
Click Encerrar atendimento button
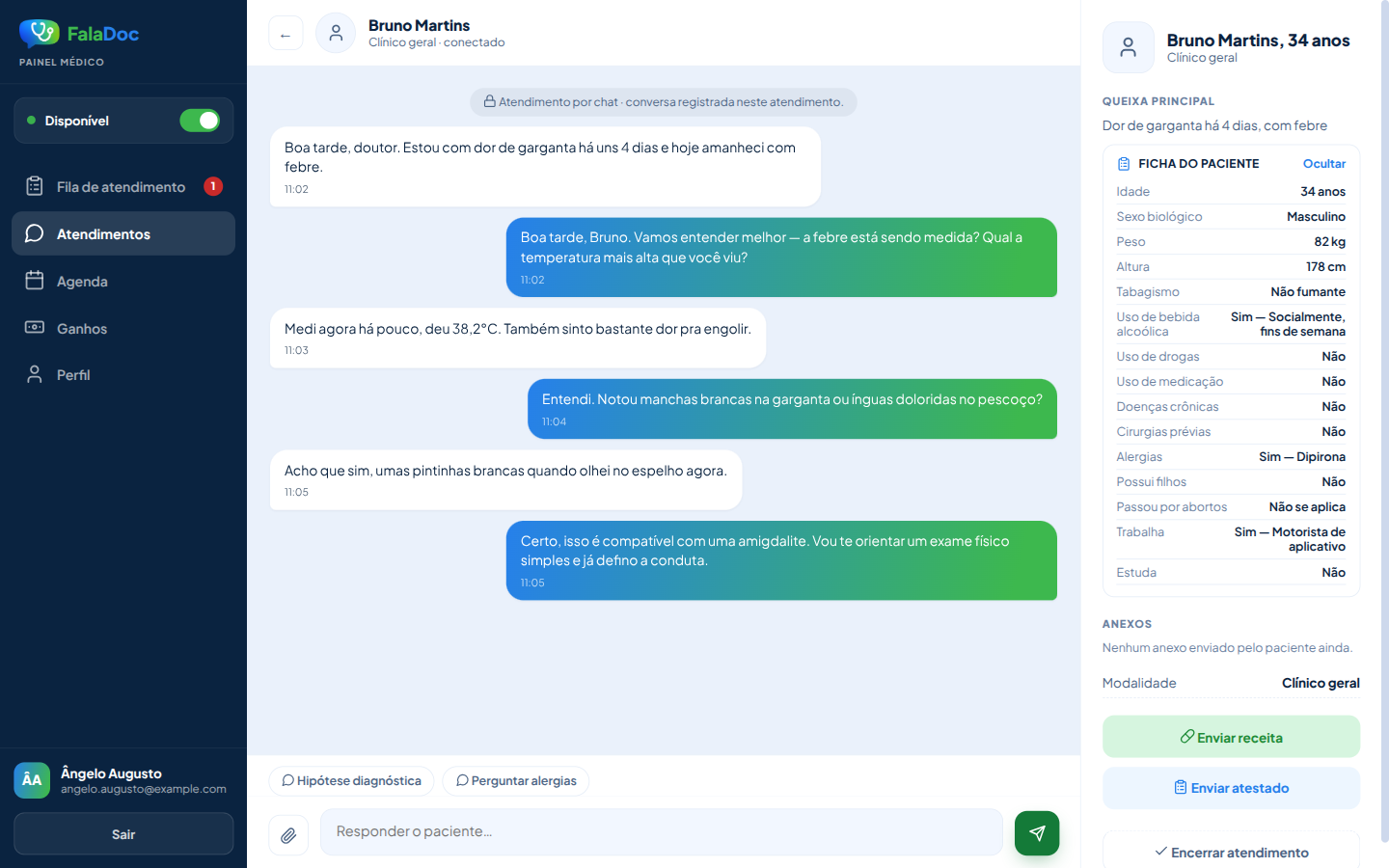pos(1231,852)
